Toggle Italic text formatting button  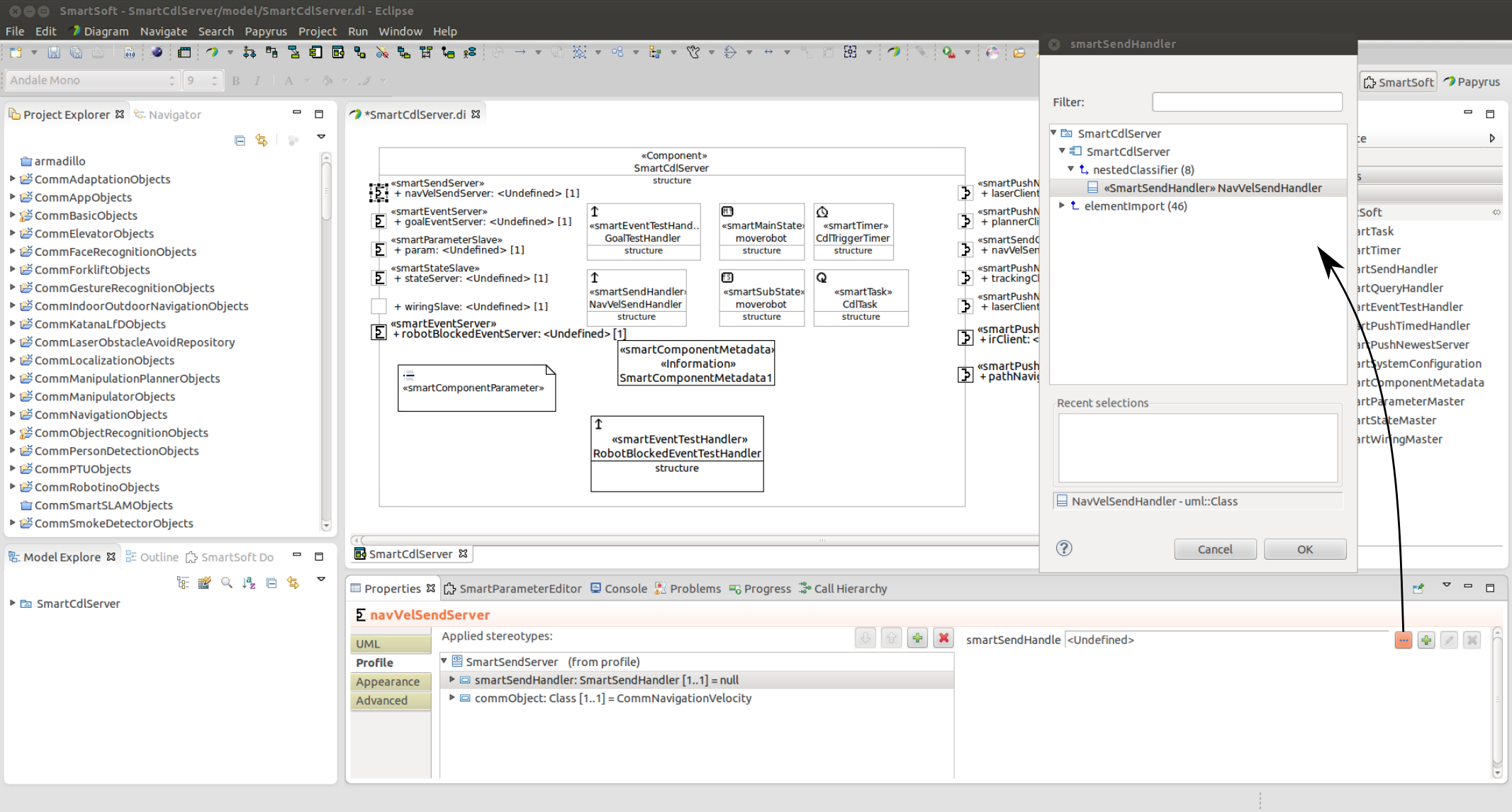tap(257, 80)
